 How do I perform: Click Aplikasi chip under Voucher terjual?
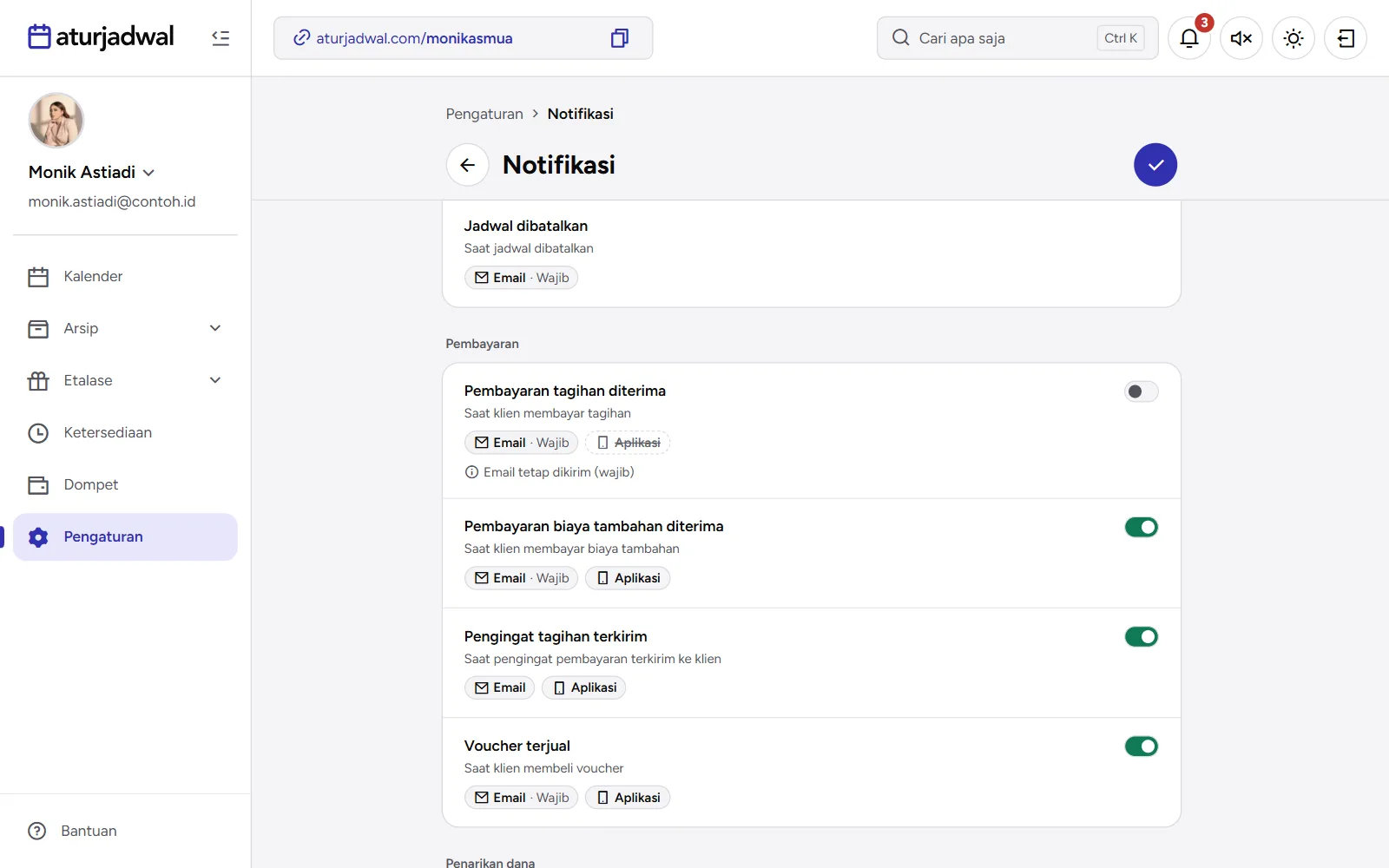628,798
